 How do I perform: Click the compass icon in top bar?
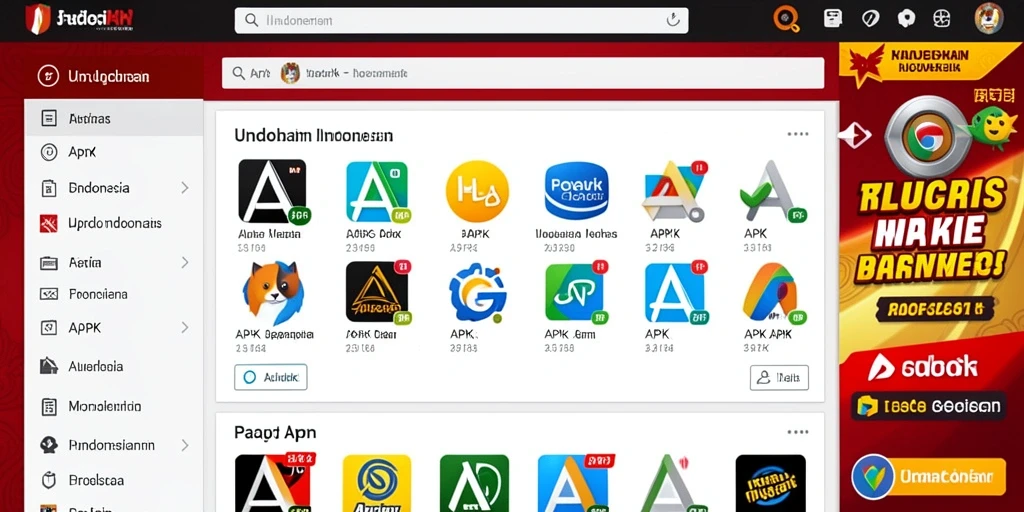(871, 18)
